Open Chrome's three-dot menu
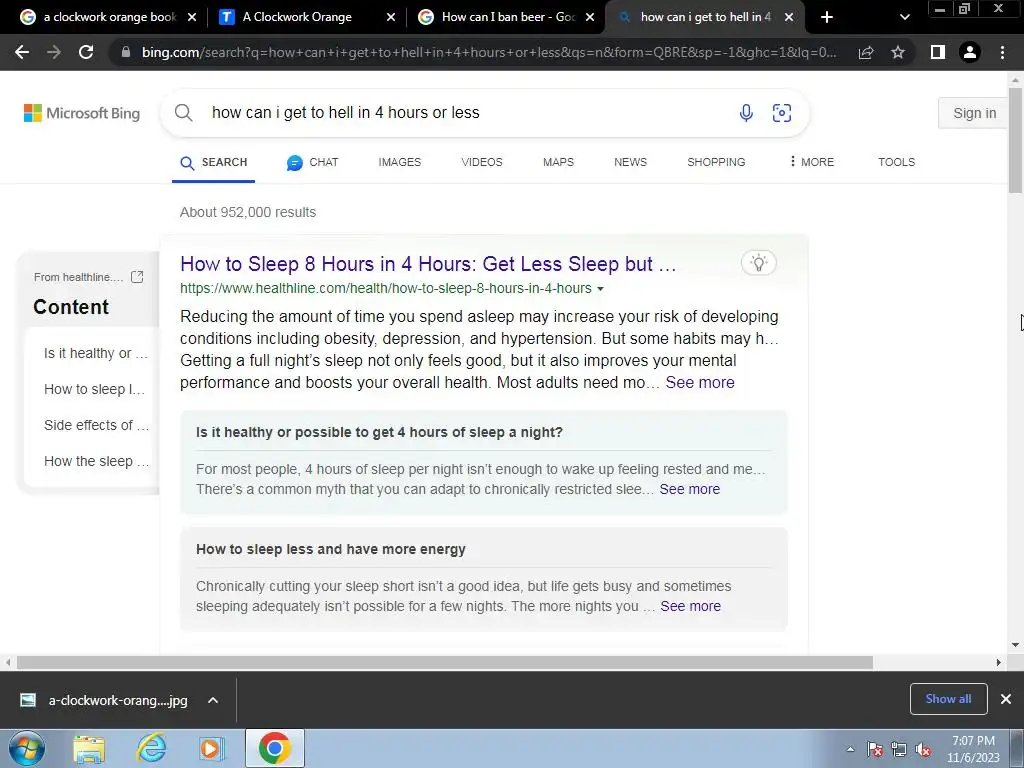The image size is (1024, 768). click(x=1002, y=52)
